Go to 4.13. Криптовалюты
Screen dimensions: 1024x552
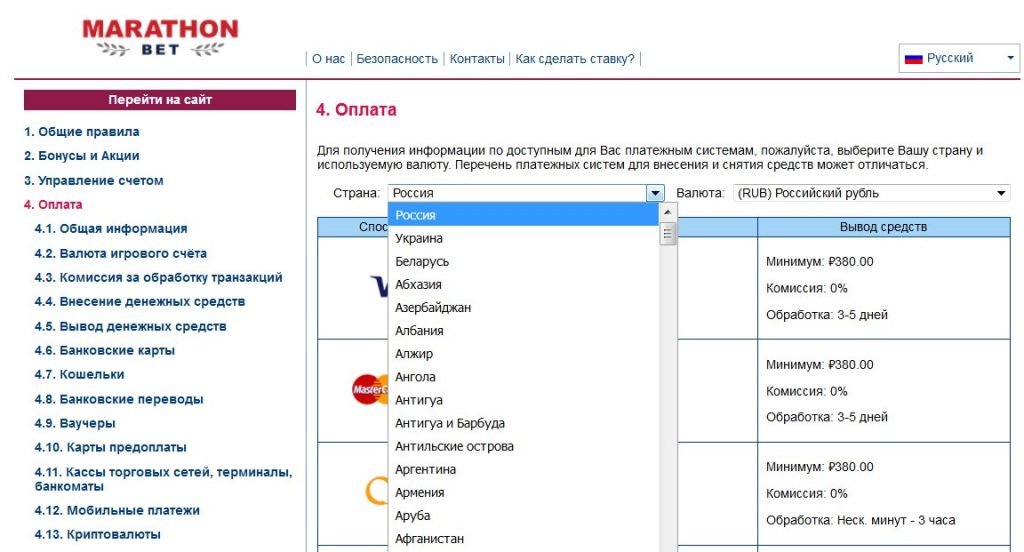pyautogui.click(x=97, y=534)
